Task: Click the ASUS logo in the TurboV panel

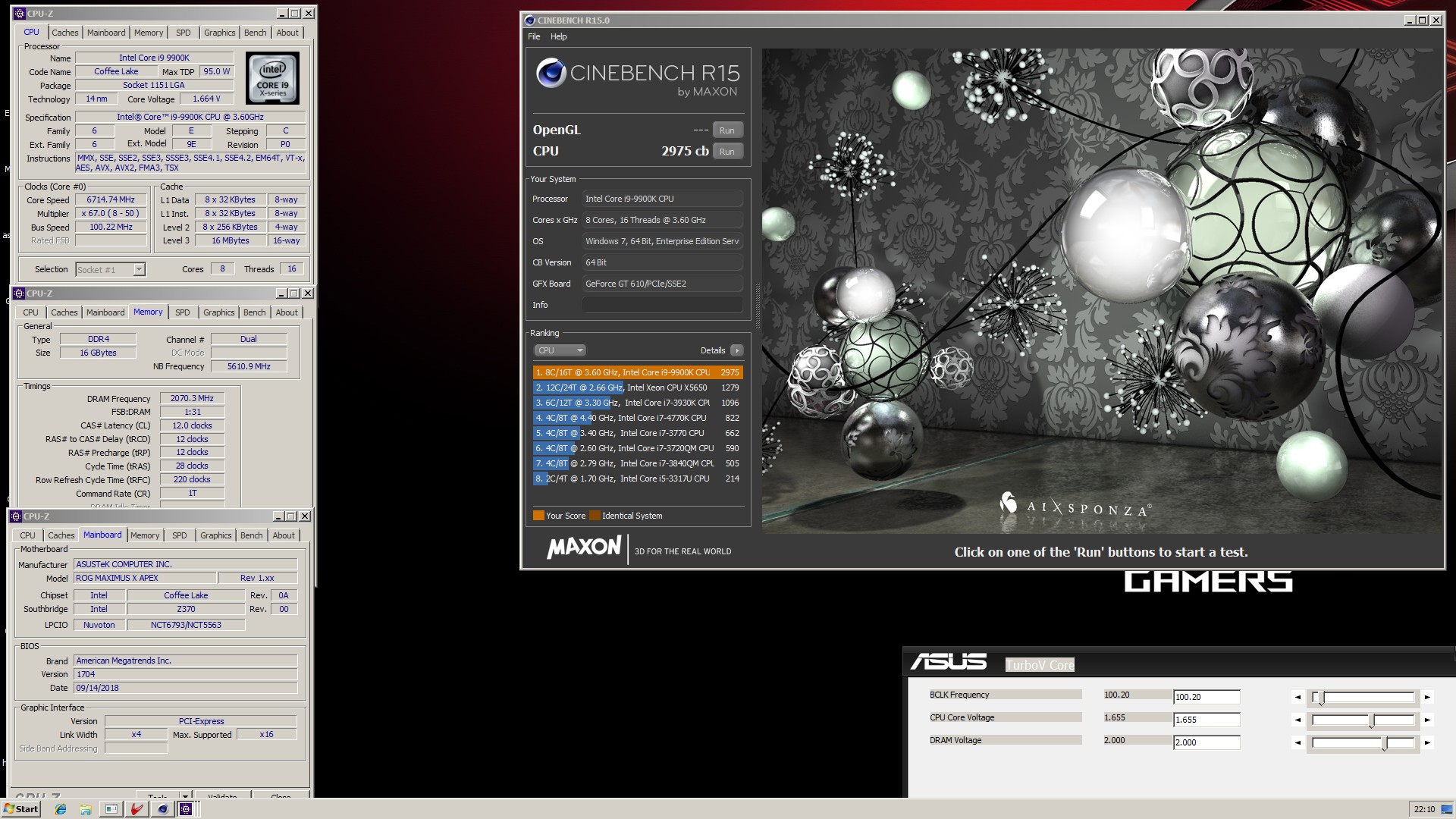Action: (x=949, y=662)
